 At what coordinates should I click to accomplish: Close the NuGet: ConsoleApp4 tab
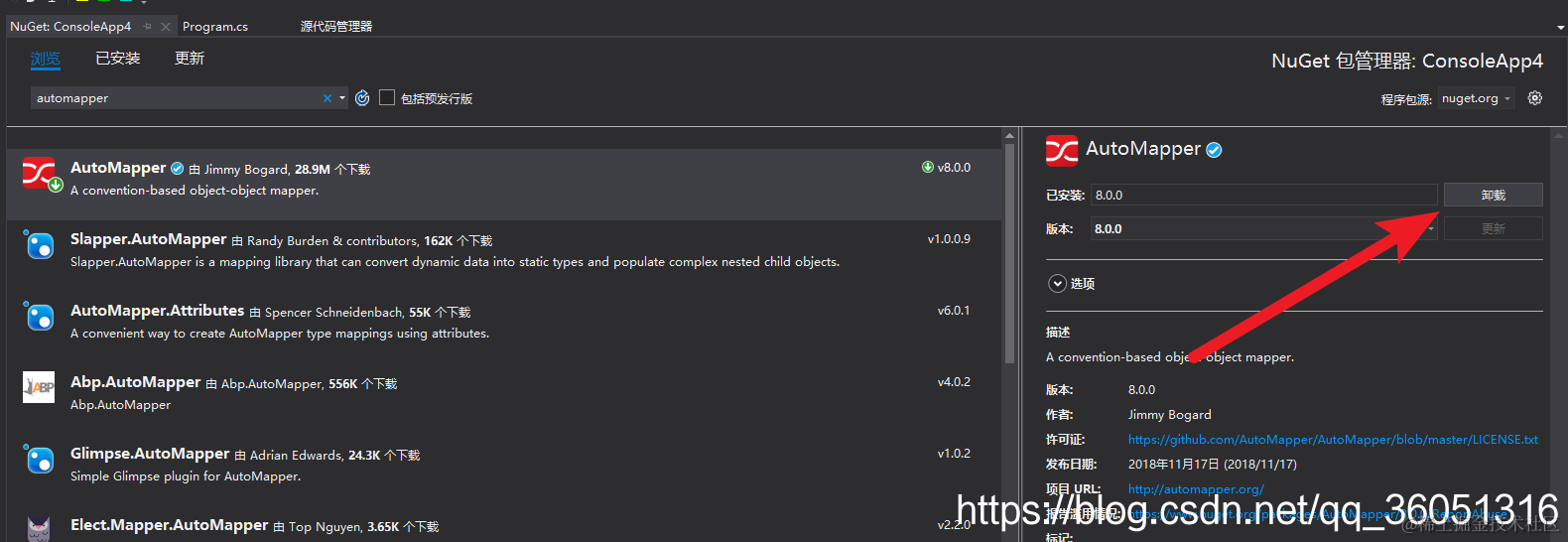(166, 27)
